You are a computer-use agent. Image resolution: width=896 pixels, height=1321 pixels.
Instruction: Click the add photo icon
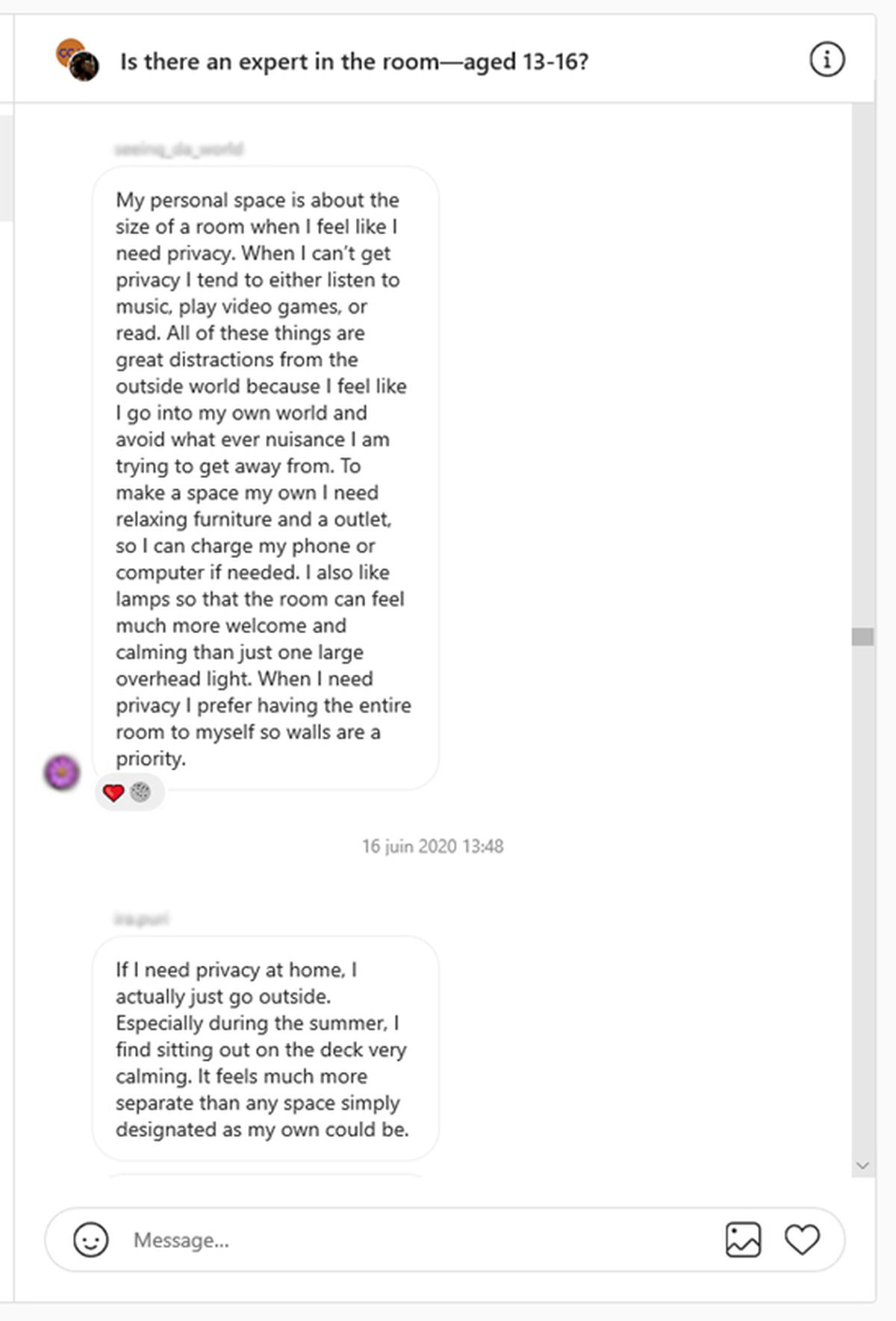tap(743, 1240)
